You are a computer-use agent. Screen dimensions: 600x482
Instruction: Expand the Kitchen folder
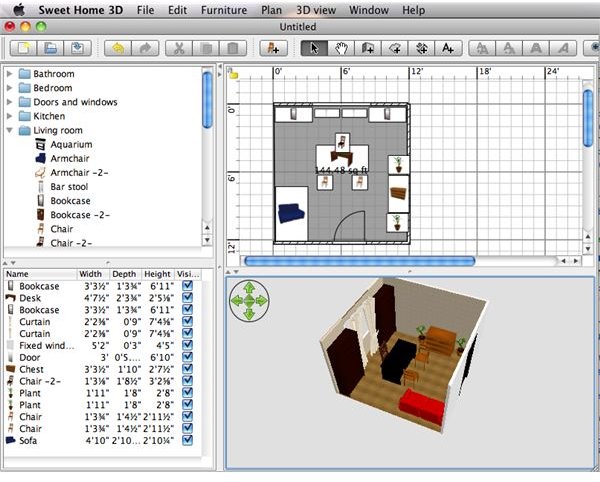[x=10, y=116]
